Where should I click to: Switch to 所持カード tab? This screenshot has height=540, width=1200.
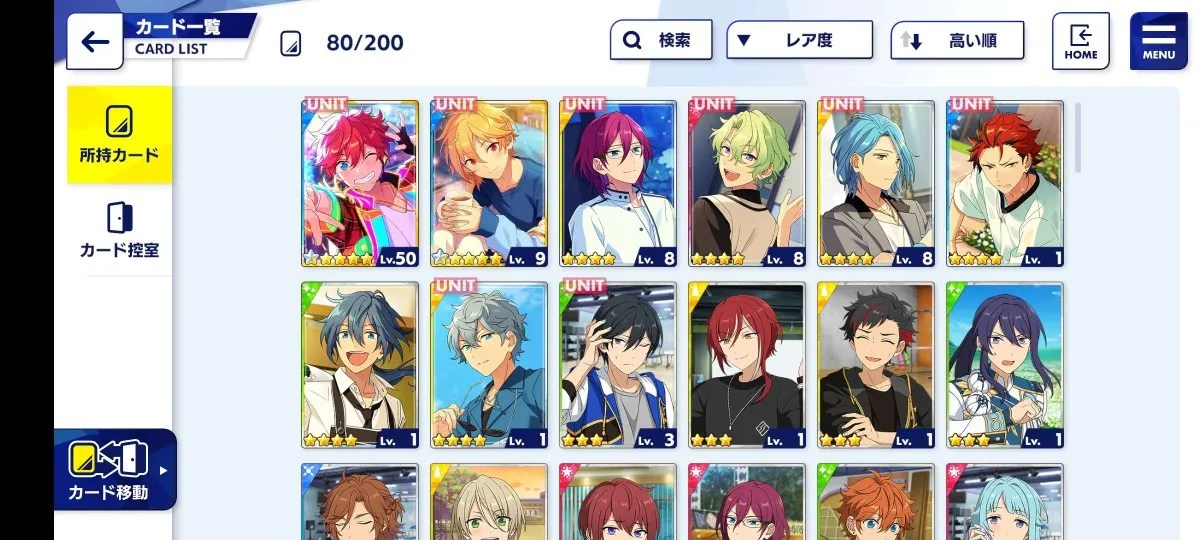point(119,135)
